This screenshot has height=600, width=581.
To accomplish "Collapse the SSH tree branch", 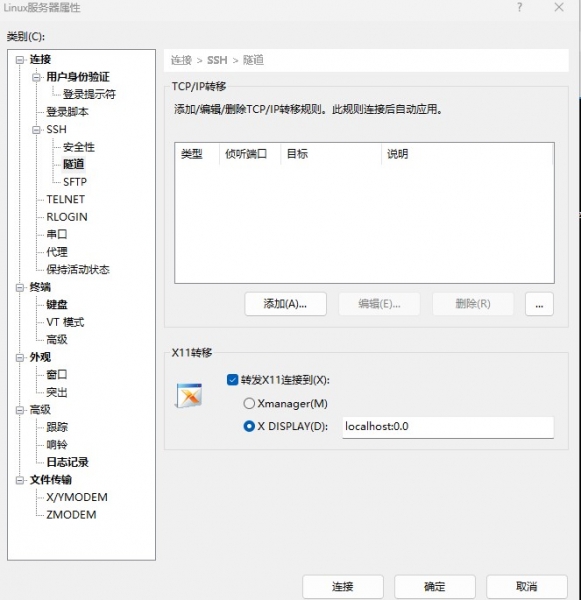I will 36,130.
